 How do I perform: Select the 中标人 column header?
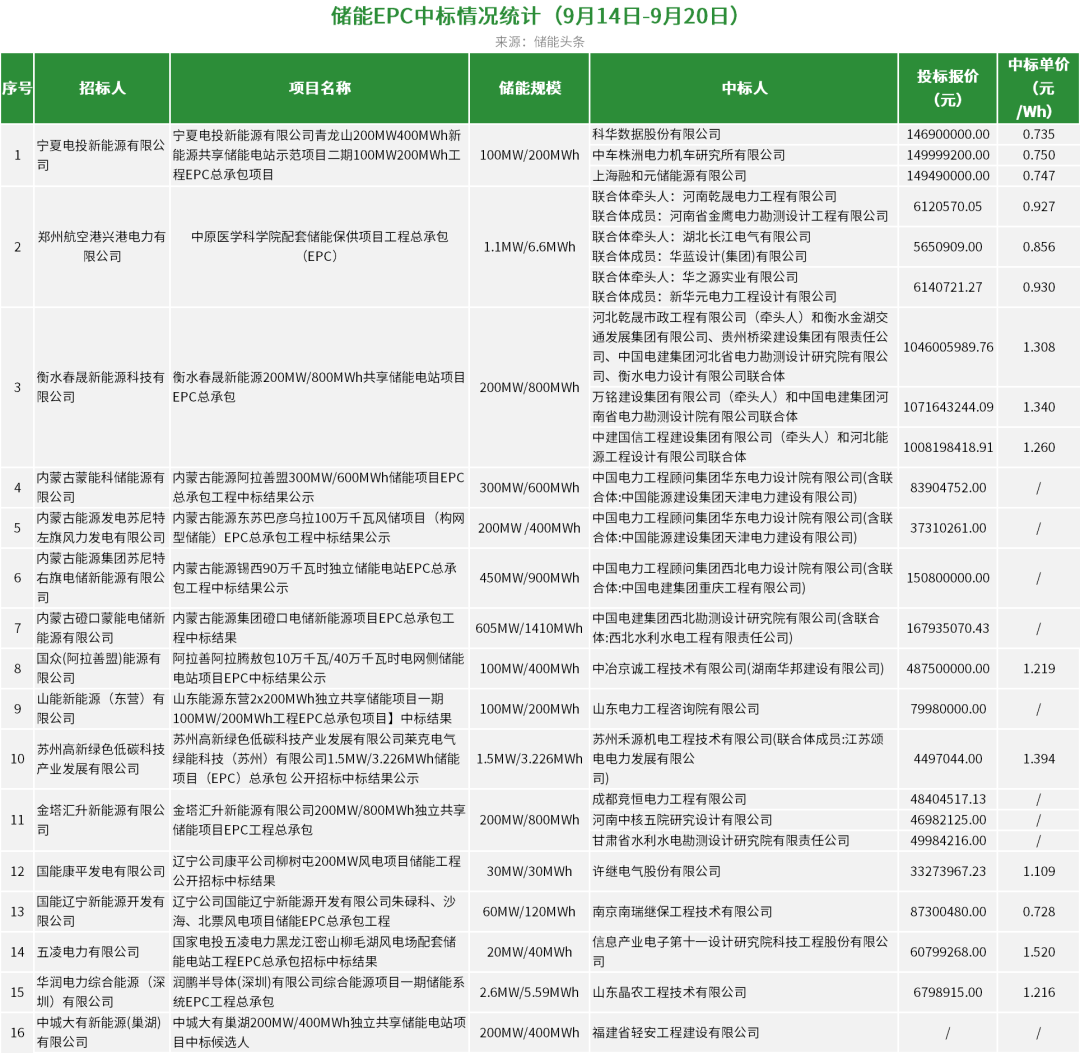click(744, 88)
